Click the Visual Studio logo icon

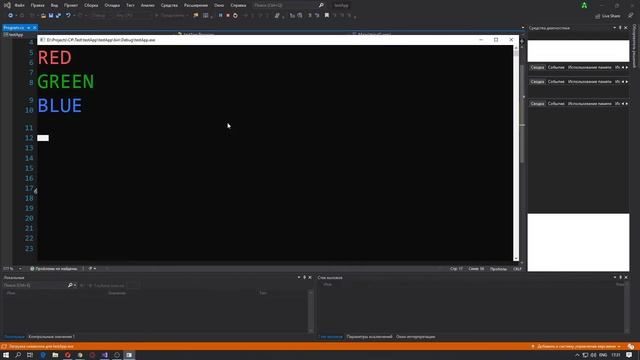click(7, 5)
